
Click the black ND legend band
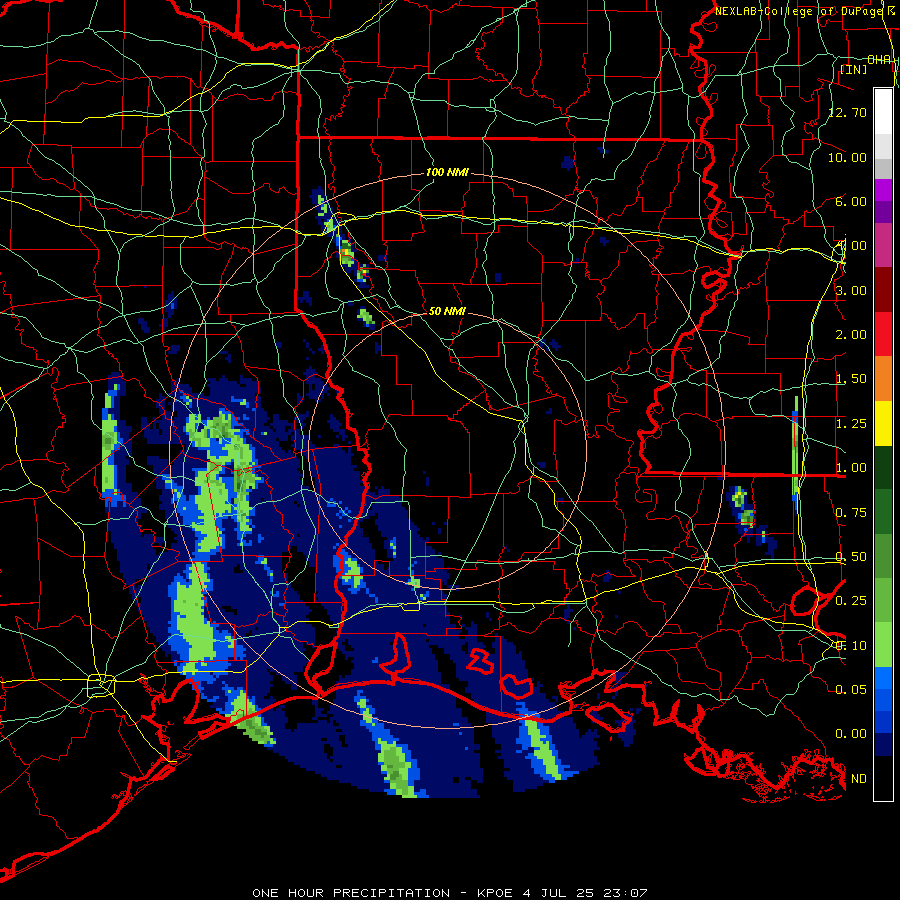[x=883, y=778]
